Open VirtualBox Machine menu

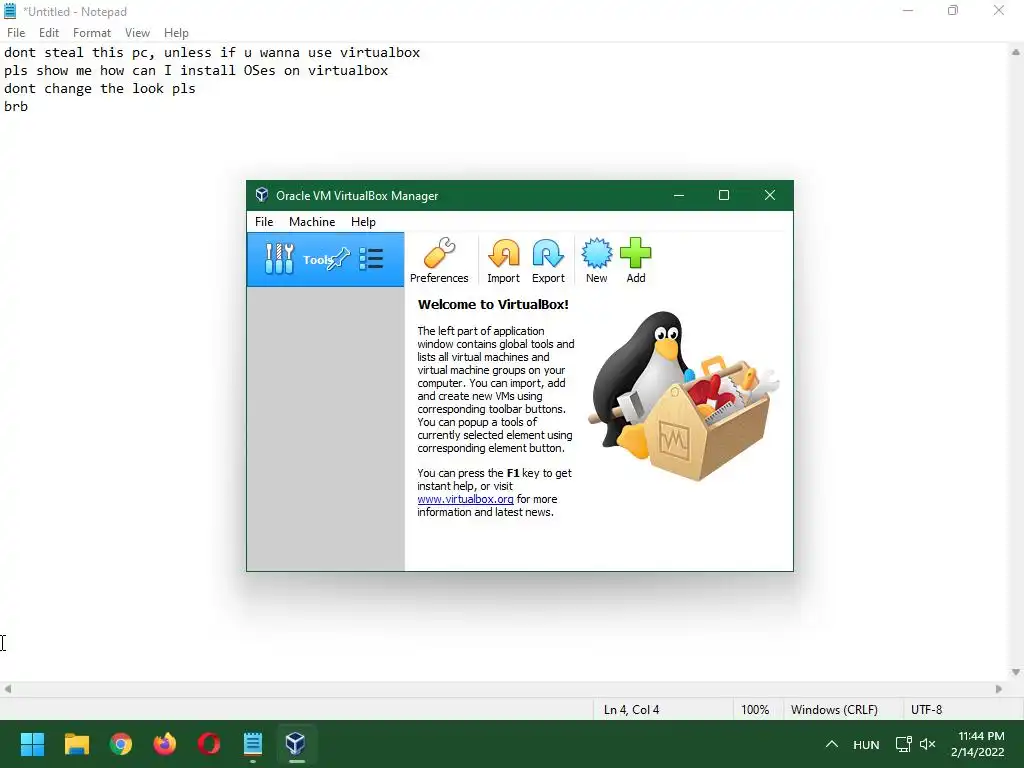click(x=312, y=222)
